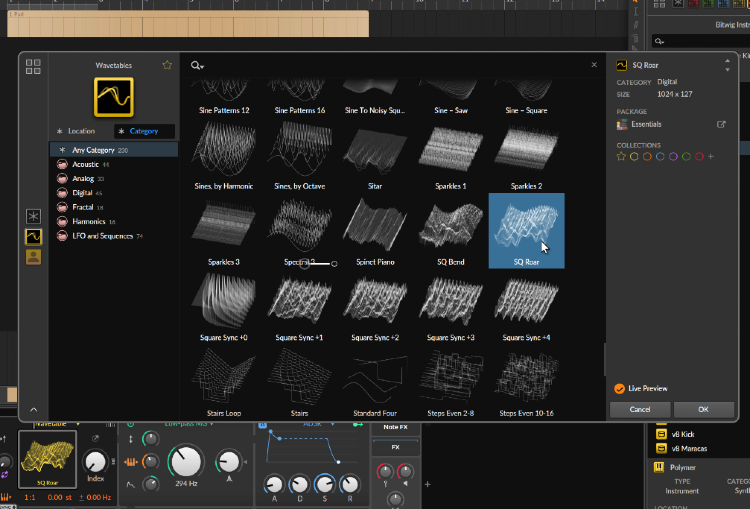Image resolution: width=750 pixels, height=509 pixels.
Task: Tag with purple collection circle
Action: click(673, 156)
